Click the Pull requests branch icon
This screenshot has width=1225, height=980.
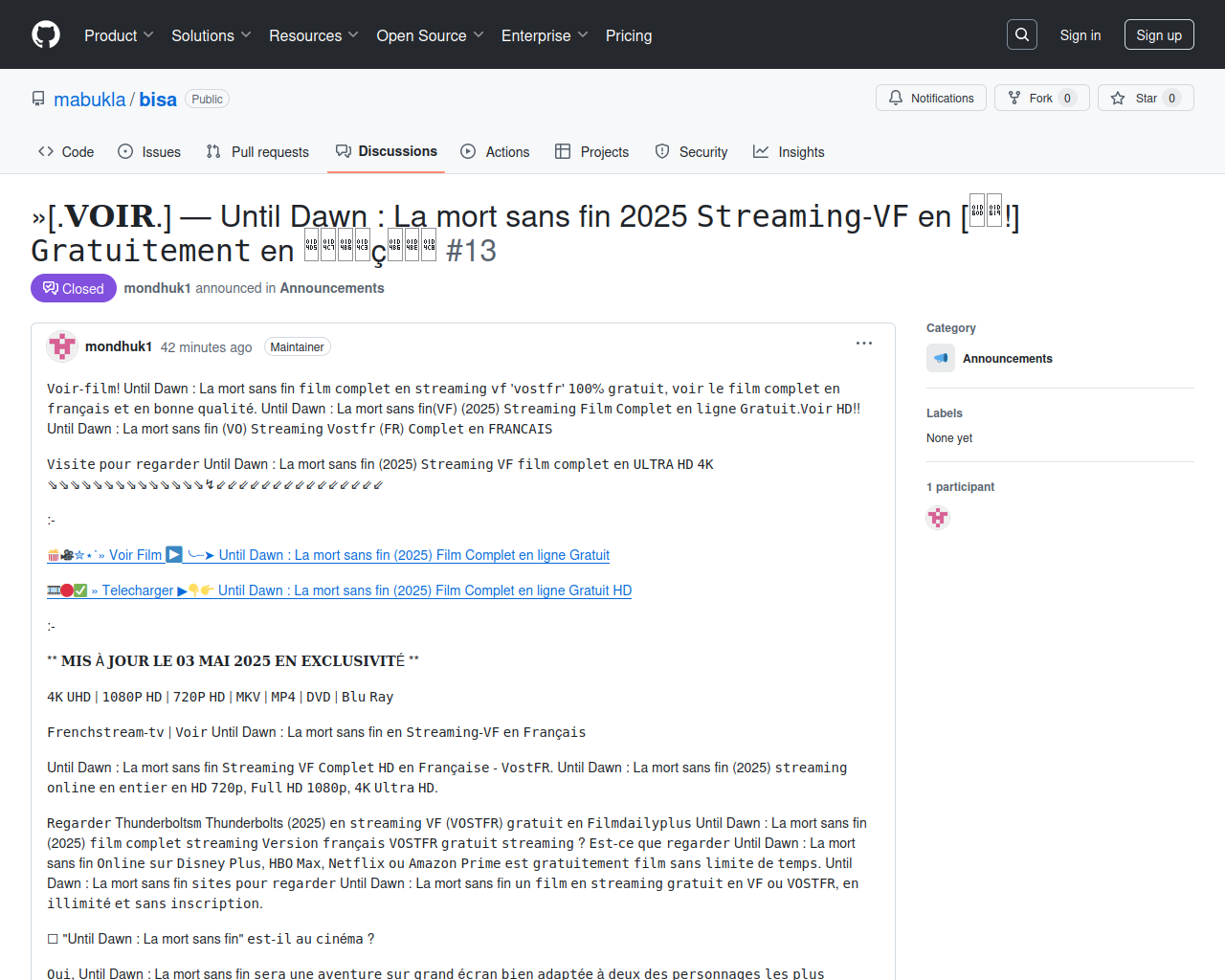coord(213,151)
